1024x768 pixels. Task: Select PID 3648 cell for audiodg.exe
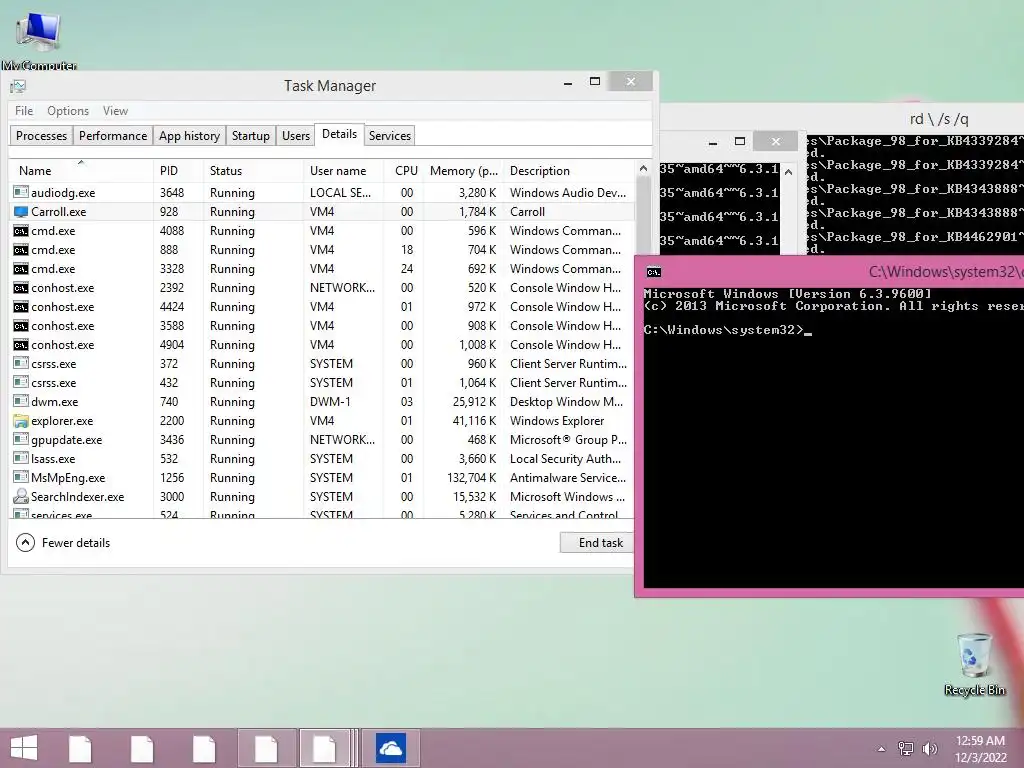point(172,193)
